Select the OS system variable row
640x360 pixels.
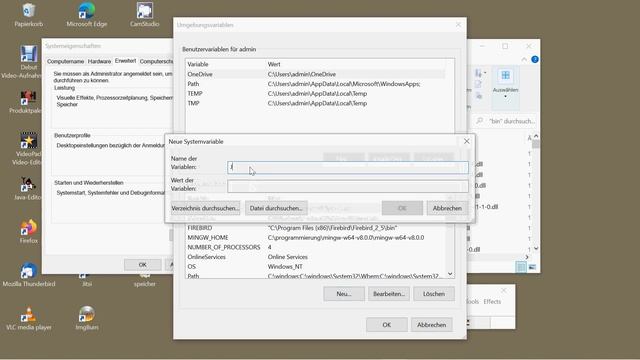[x=315, y=267]
